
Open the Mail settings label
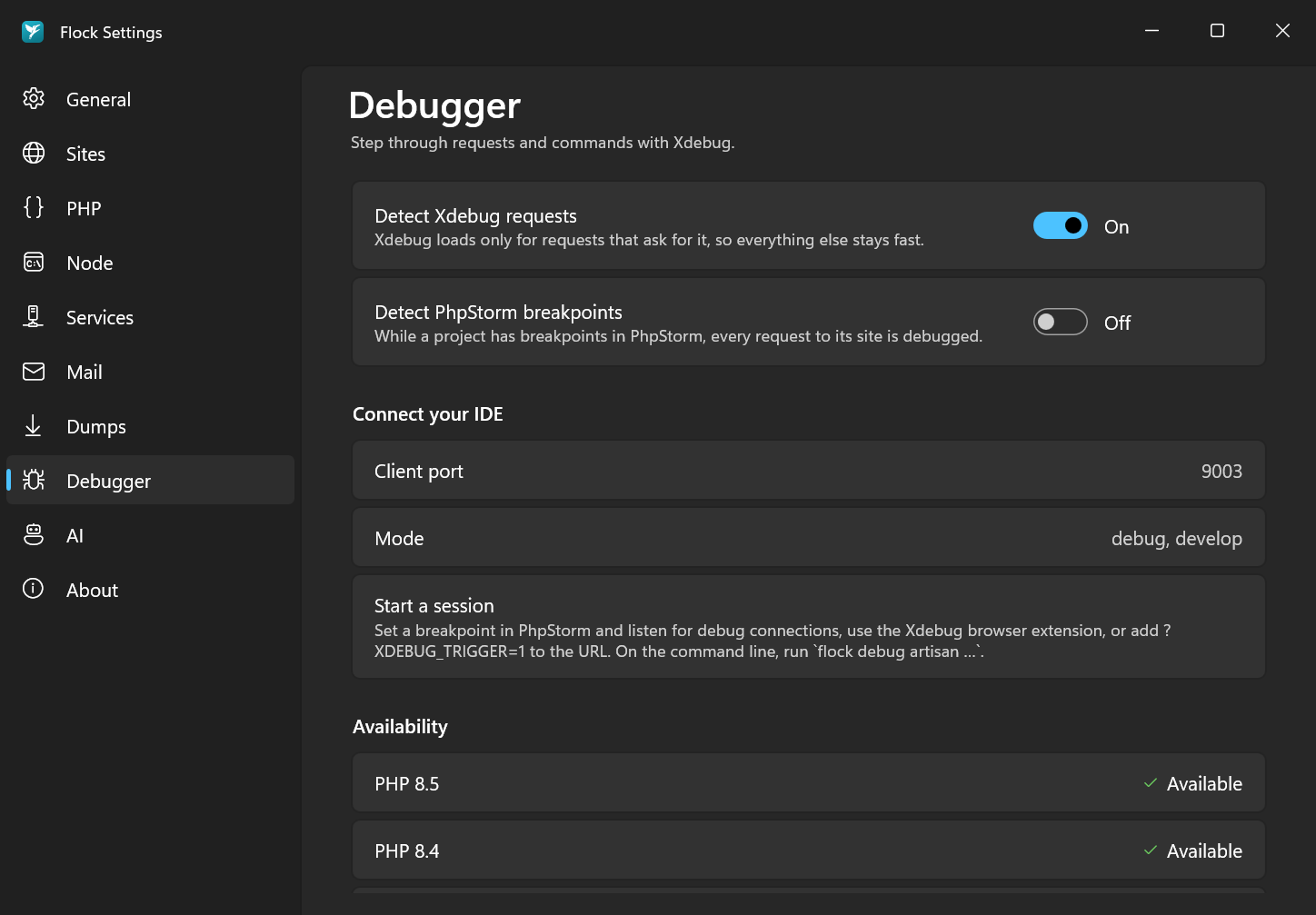point(85,372)
